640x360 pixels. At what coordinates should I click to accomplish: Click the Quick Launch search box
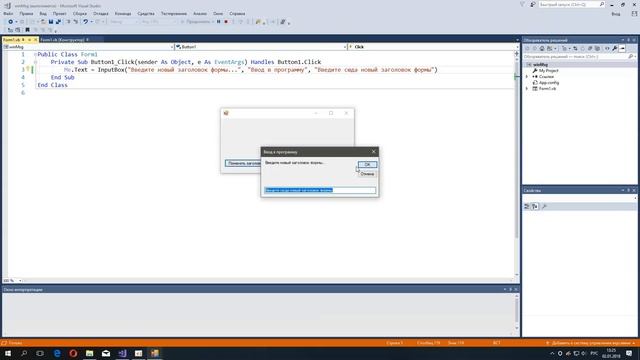click(x=571, y=4)
